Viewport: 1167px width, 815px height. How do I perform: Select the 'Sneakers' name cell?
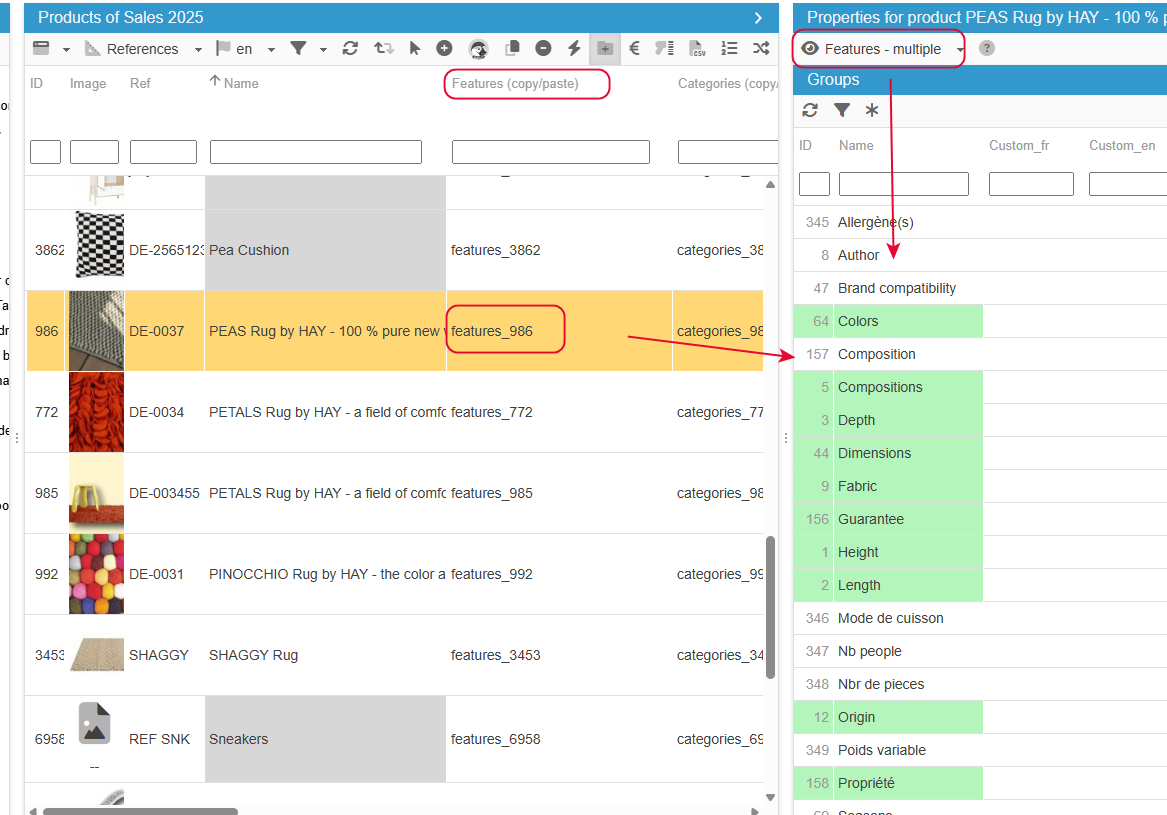[325, 739]
